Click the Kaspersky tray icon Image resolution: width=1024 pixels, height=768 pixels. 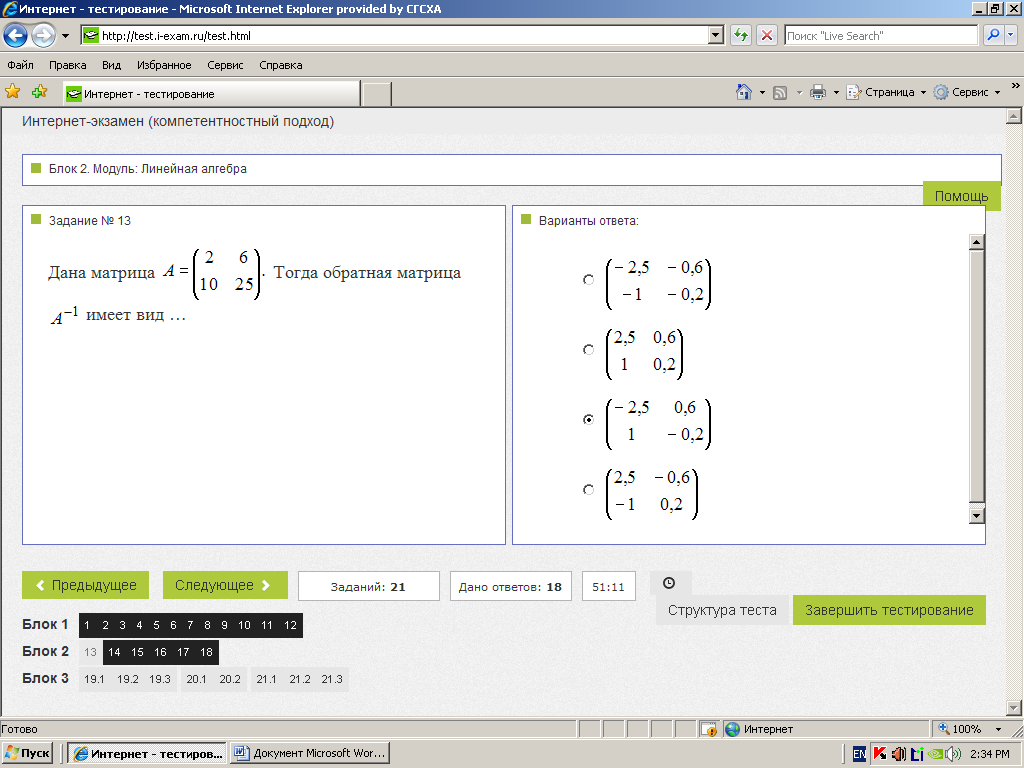click(x=879, y=754)
